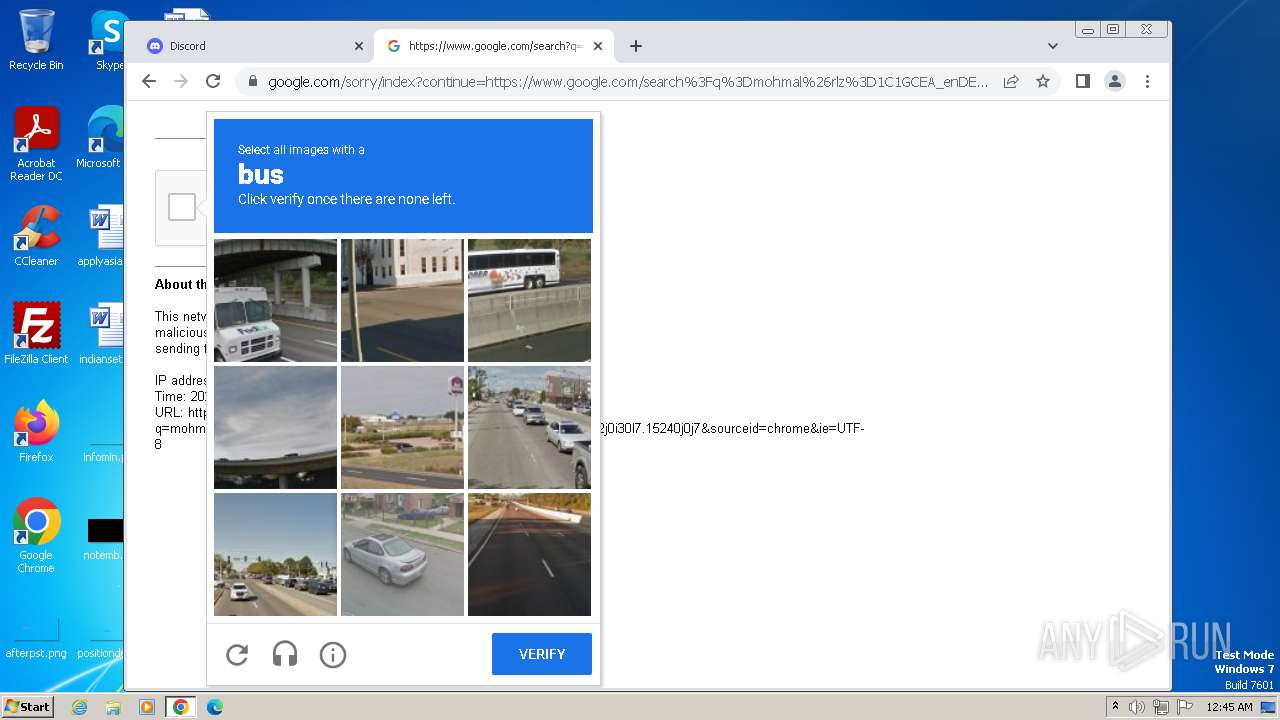This screenshot has width=1280, height=720.
Task: Click Chrome taskbar button
Action: point(181,707)
